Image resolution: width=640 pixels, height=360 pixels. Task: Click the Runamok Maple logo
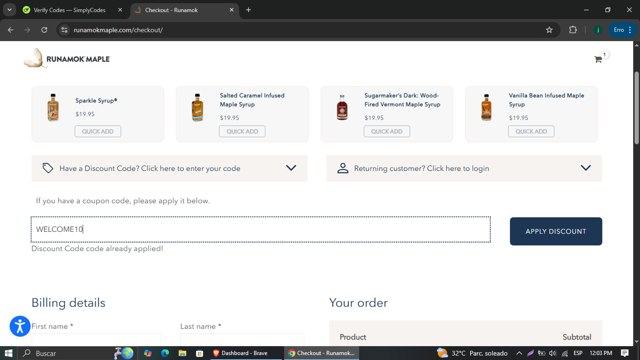pyautogui.click(x=67, y=58)
